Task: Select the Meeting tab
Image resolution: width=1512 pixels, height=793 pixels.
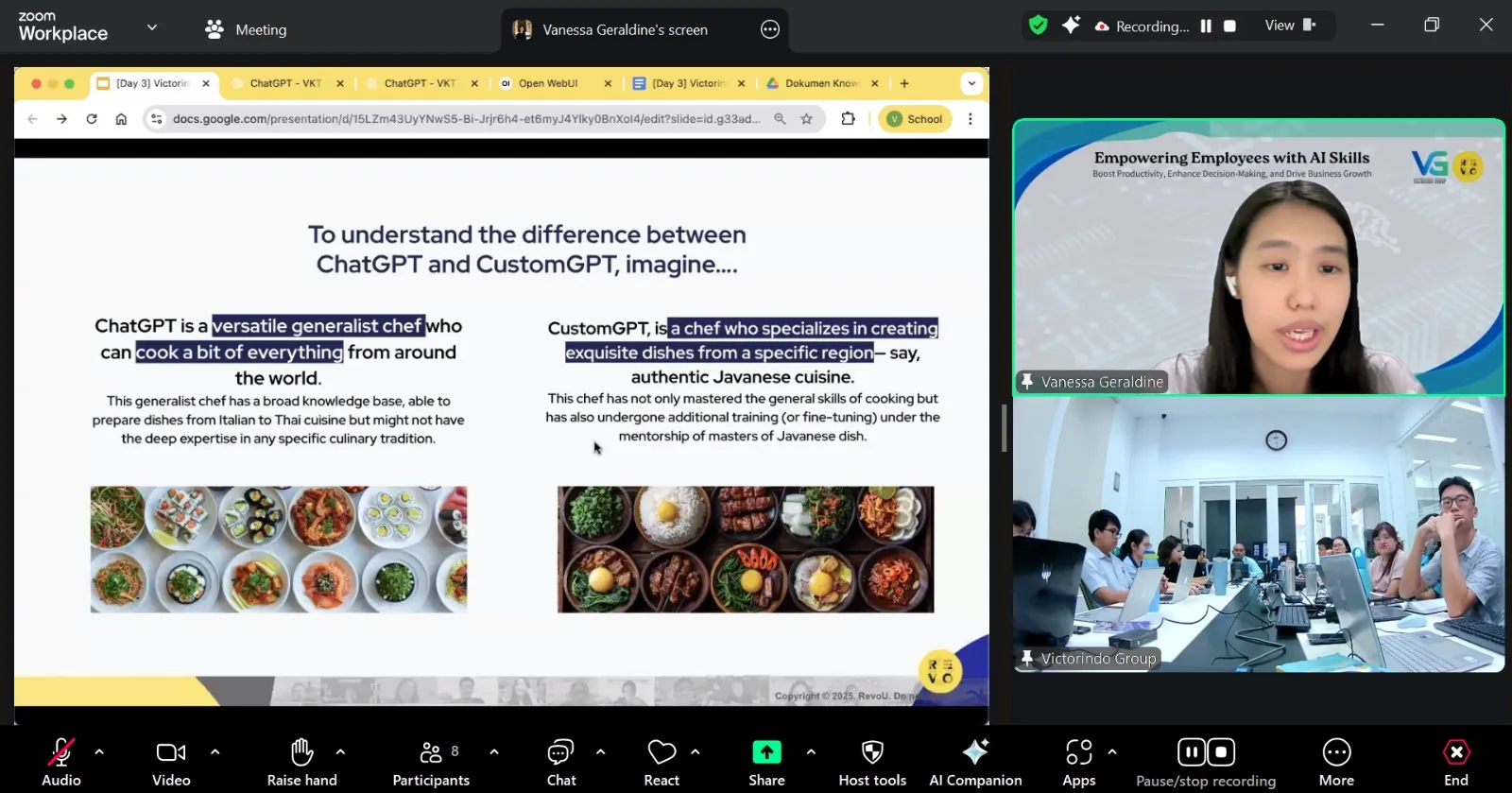Action: [246, 29]
